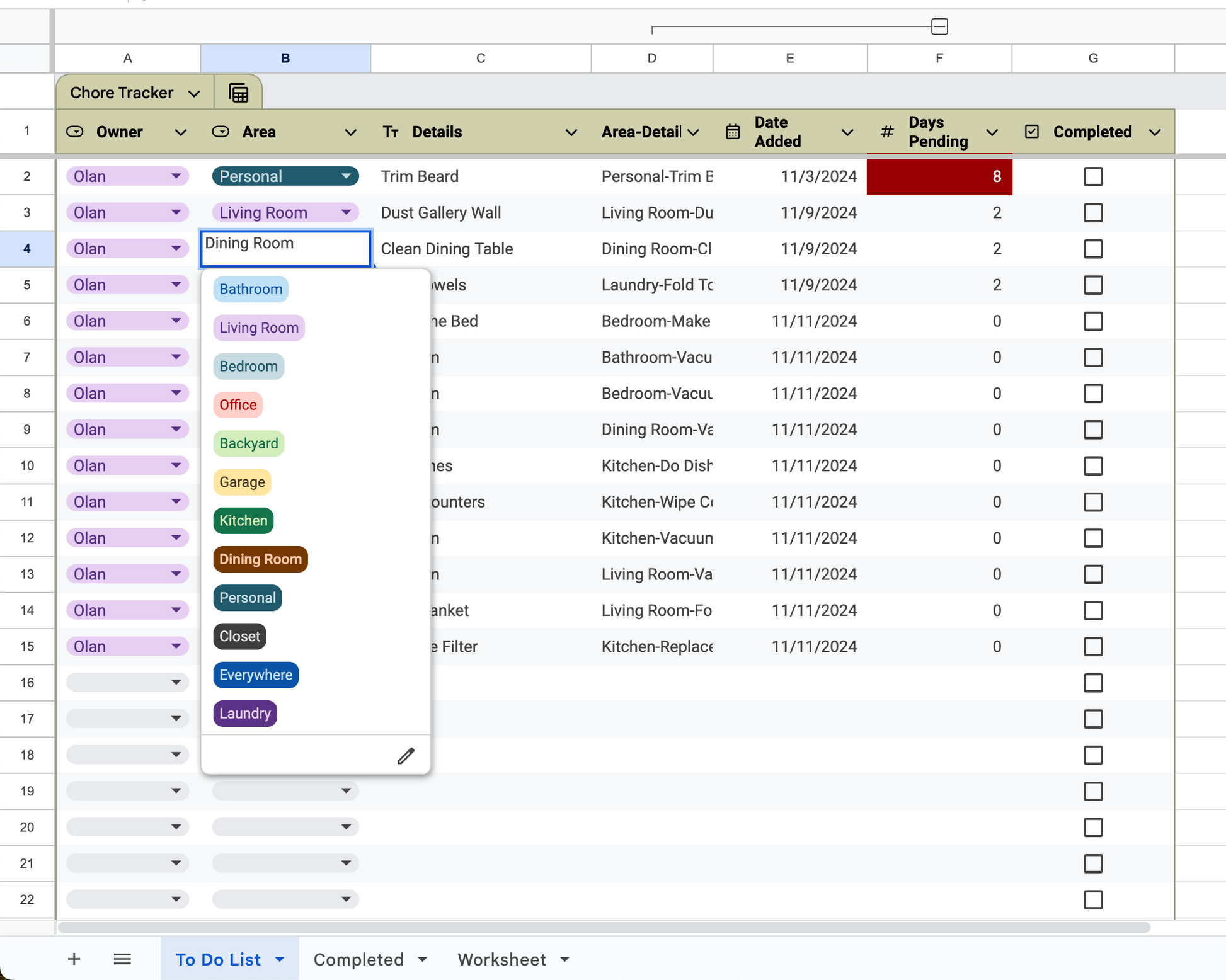Check the Completed box for Trim Beard

pos(1092,176)
